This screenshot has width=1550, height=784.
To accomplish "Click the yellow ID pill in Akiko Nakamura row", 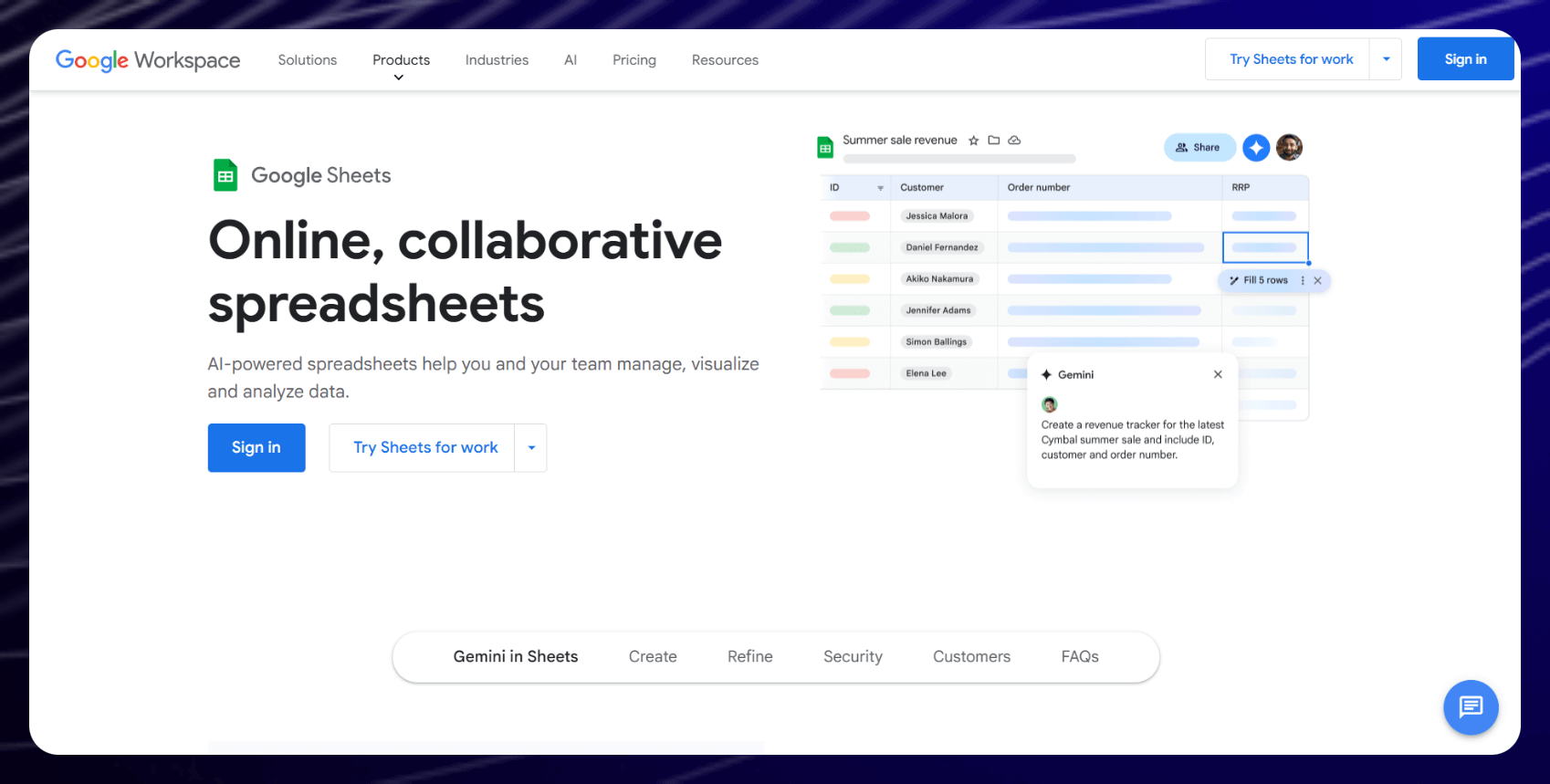I will pyautogui.click(x=850, y=279).
